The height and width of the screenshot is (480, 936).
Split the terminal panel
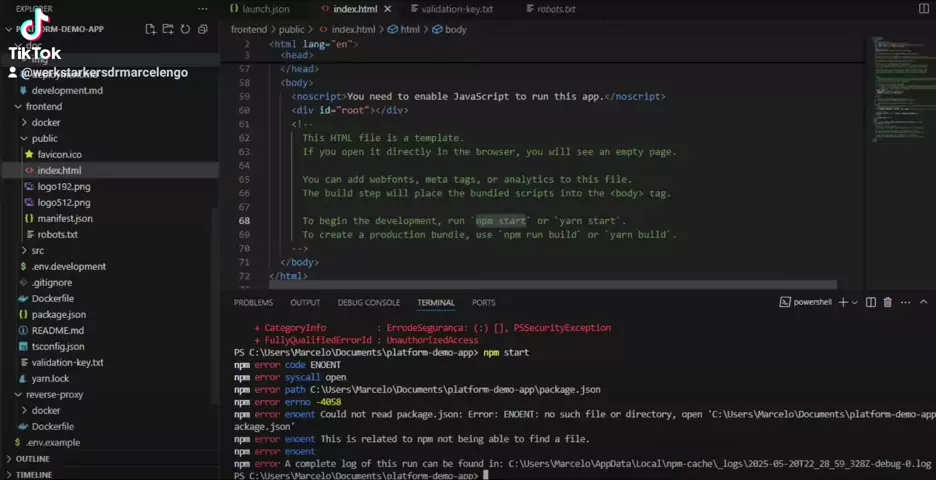(871, 303)
